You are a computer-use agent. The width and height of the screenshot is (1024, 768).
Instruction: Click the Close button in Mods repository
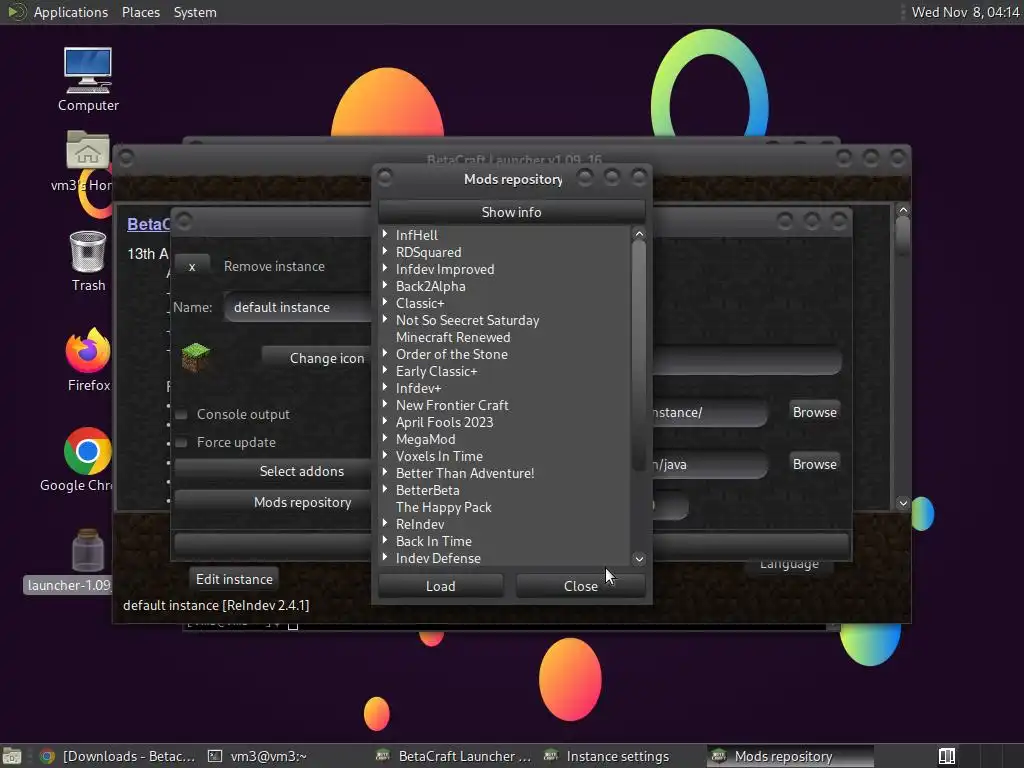(581, 586)
